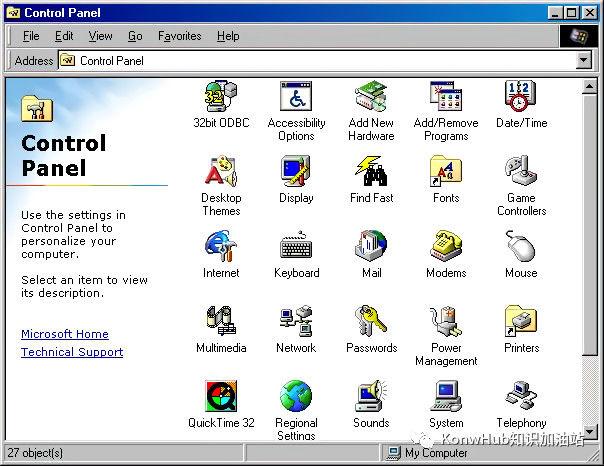Select the Modems telephone icon
The image size is (604, 466).
tap(446, 246)
